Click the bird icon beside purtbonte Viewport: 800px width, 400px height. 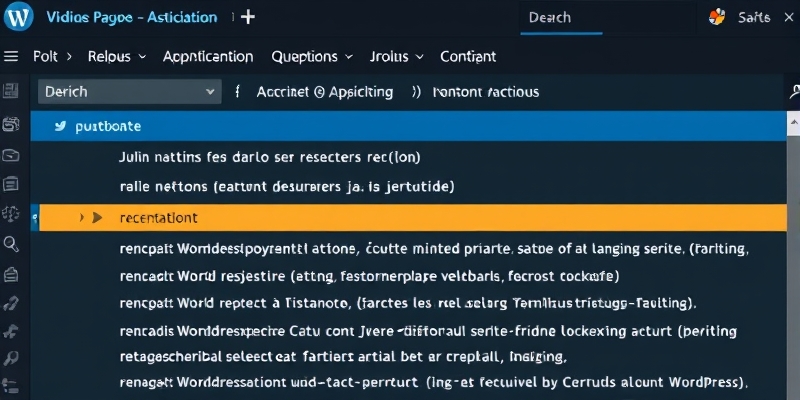60,126
